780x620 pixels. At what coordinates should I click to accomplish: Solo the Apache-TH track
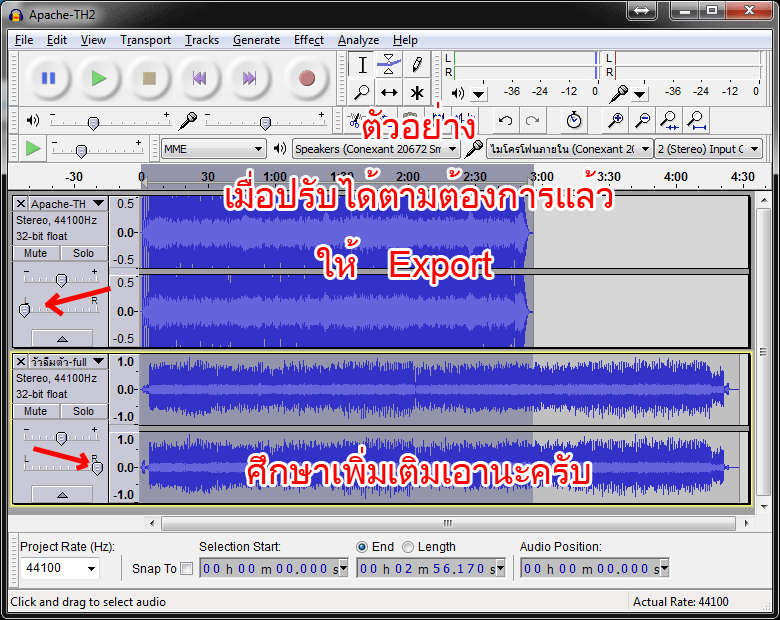(84, 253)
